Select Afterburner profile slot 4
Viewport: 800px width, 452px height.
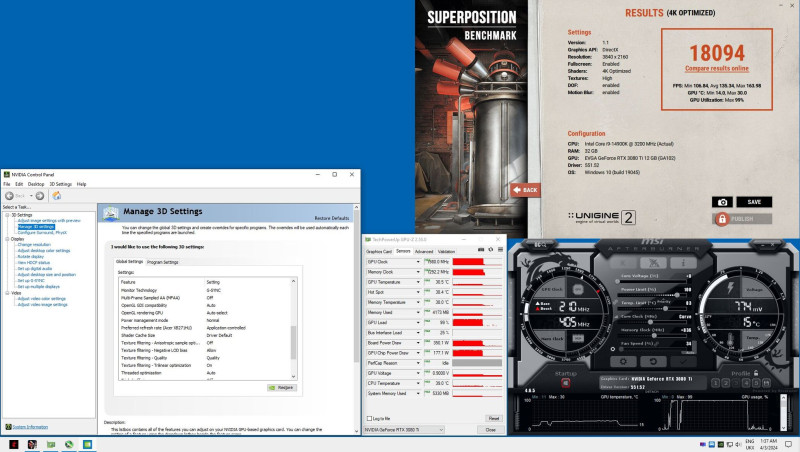pos(746,383)
